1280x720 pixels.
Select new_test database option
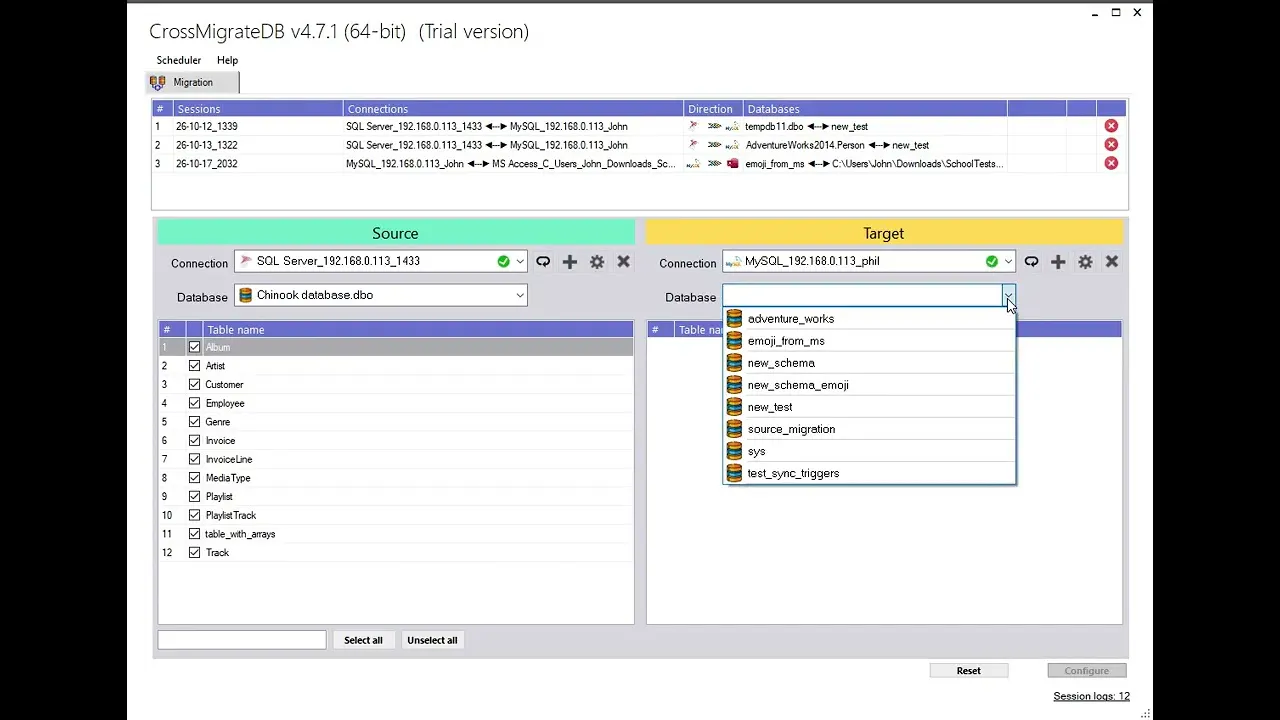pyautogui.click(x=869, y=407)
